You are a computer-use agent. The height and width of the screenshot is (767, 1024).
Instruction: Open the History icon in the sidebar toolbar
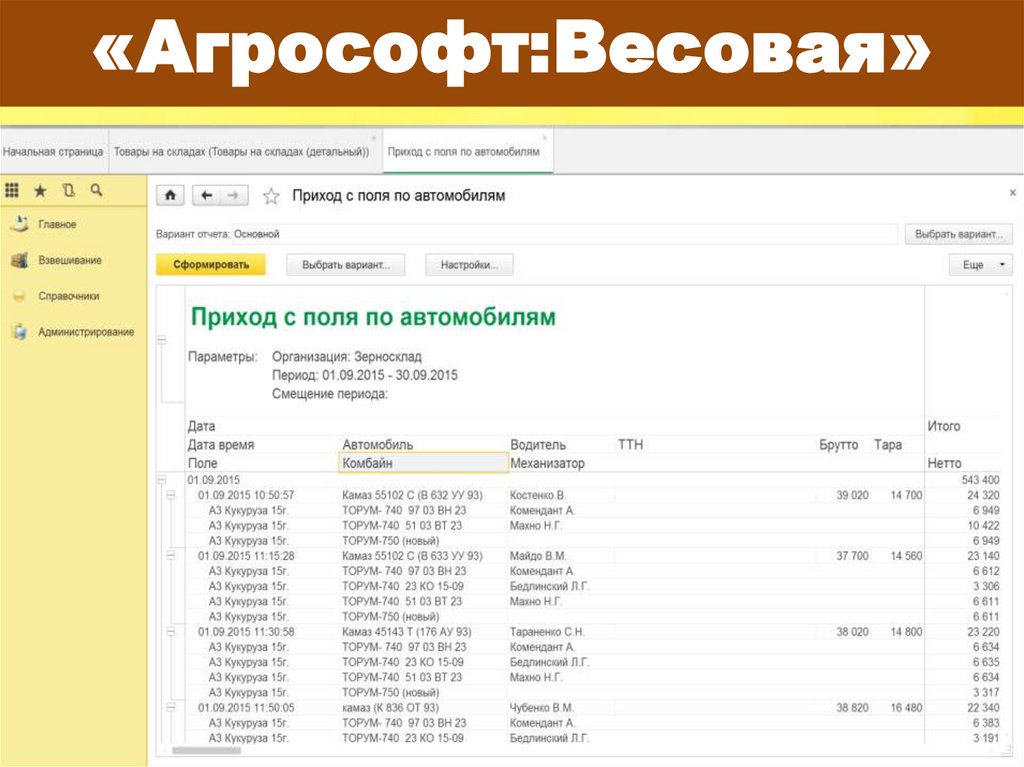(68, 189)
